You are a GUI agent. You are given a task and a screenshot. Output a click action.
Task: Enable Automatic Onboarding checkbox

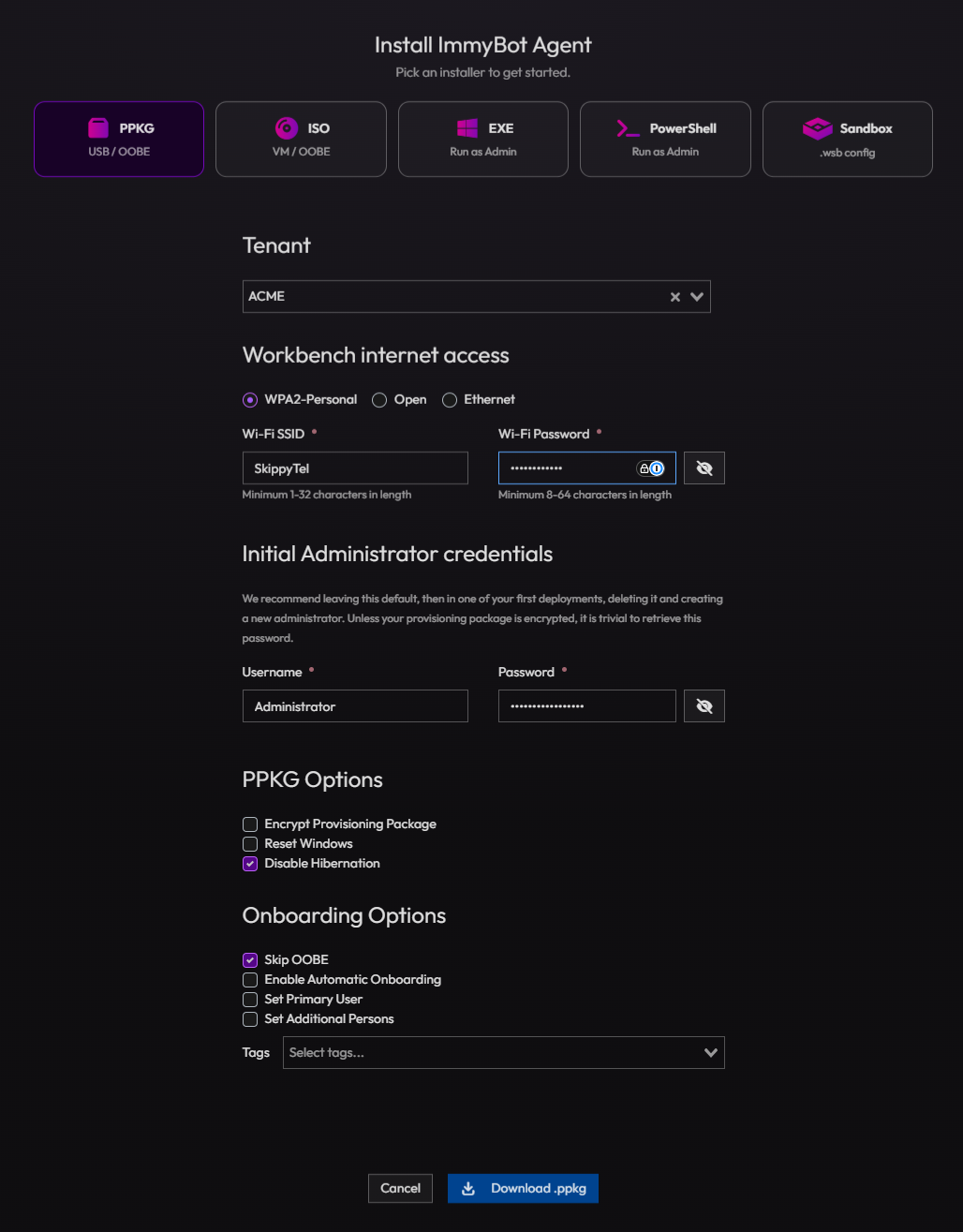point(250,980)
